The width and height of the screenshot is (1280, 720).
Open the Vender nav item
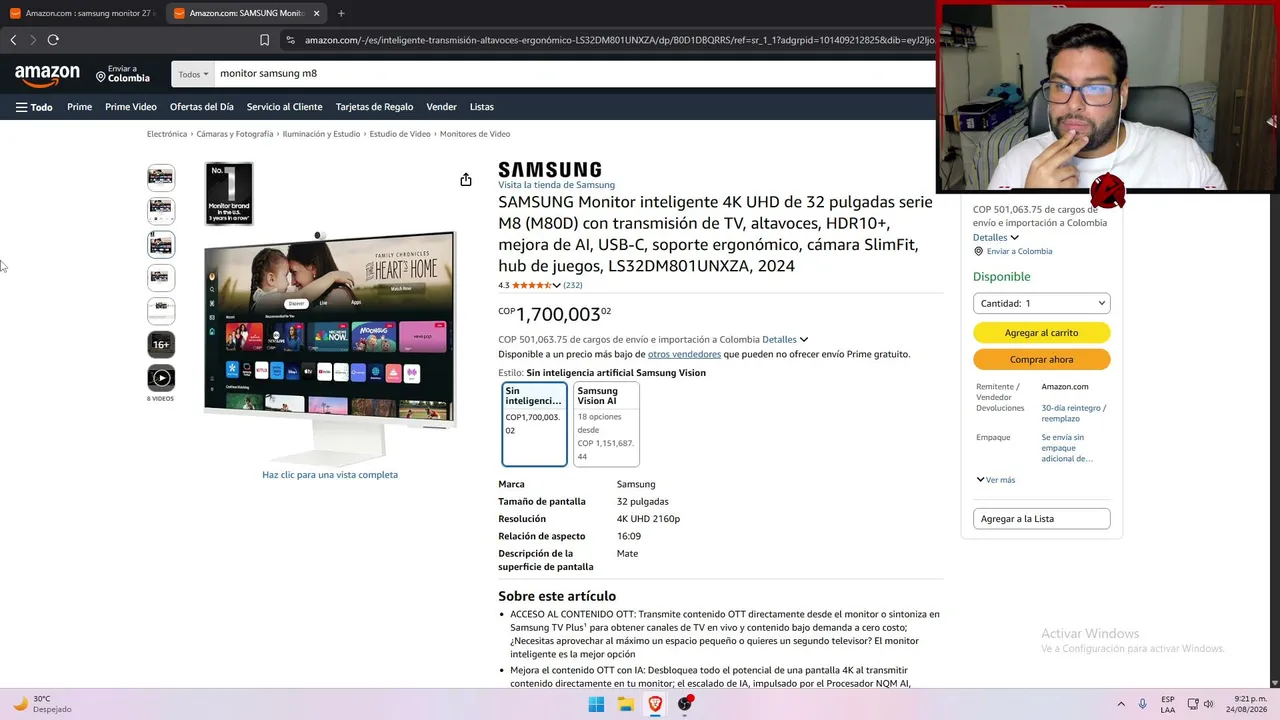(442, 107)
